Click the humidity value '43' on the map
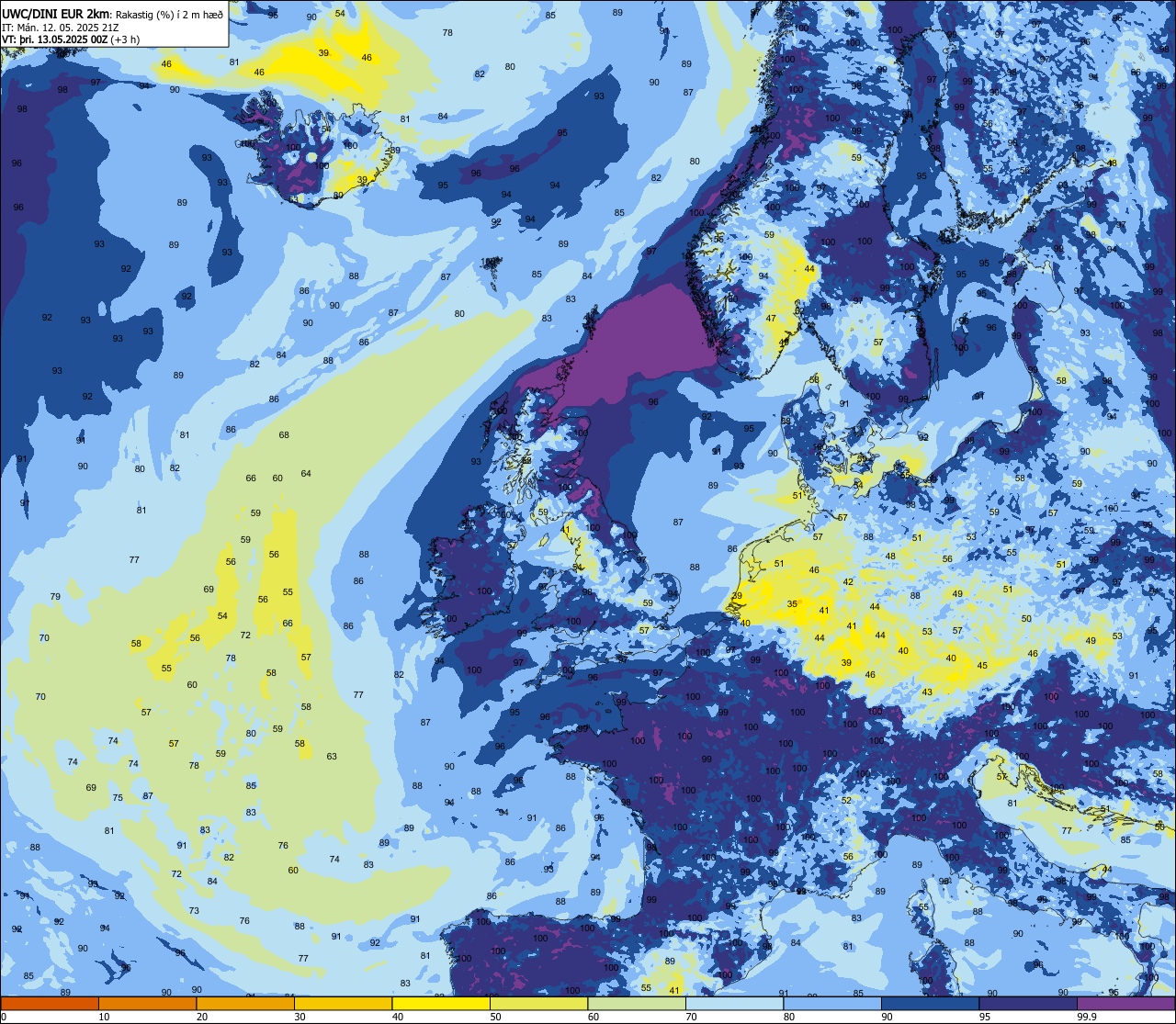 [927, 692]
